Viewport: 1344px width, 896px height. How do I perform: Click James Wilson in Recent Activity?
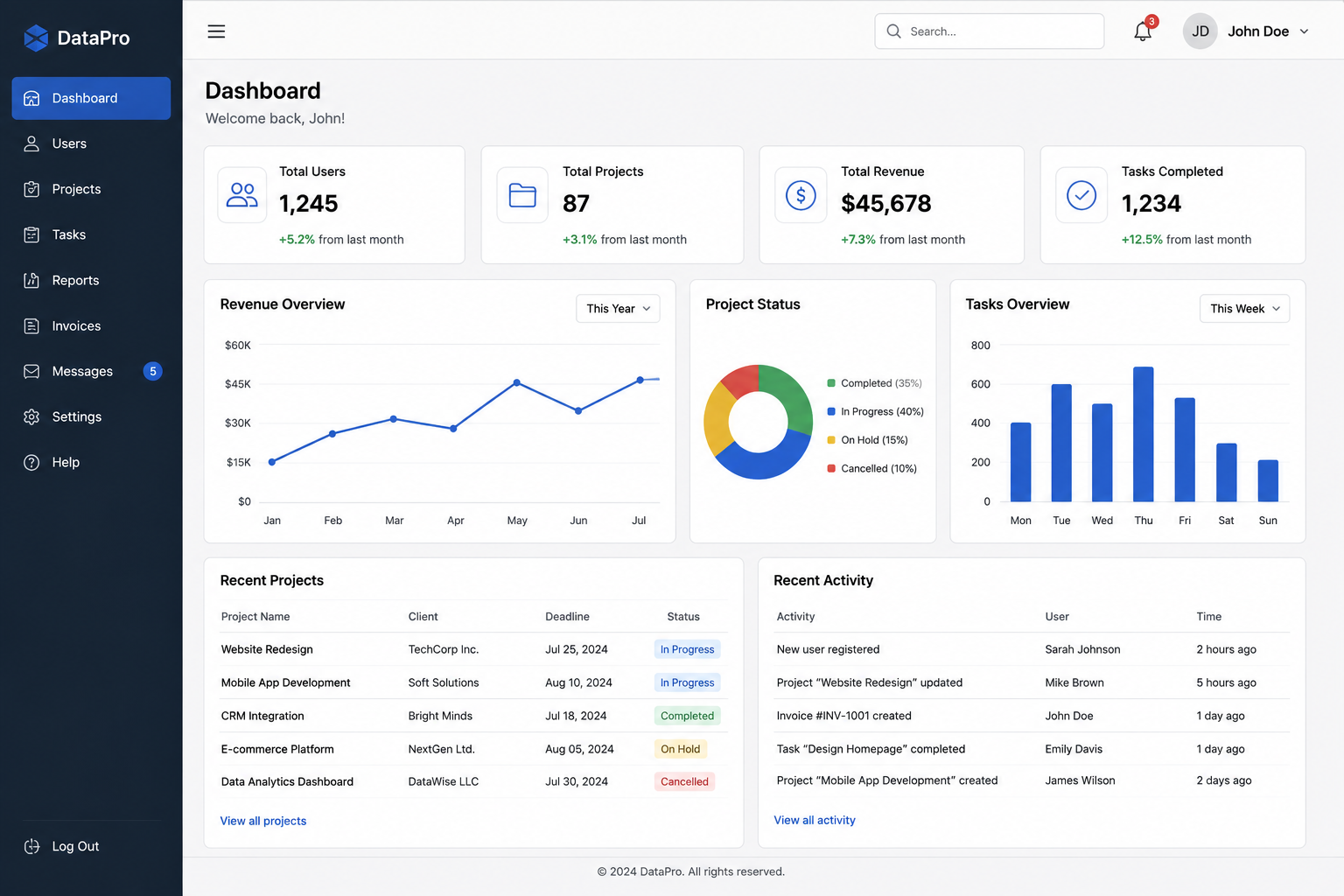coord(1080,780)
